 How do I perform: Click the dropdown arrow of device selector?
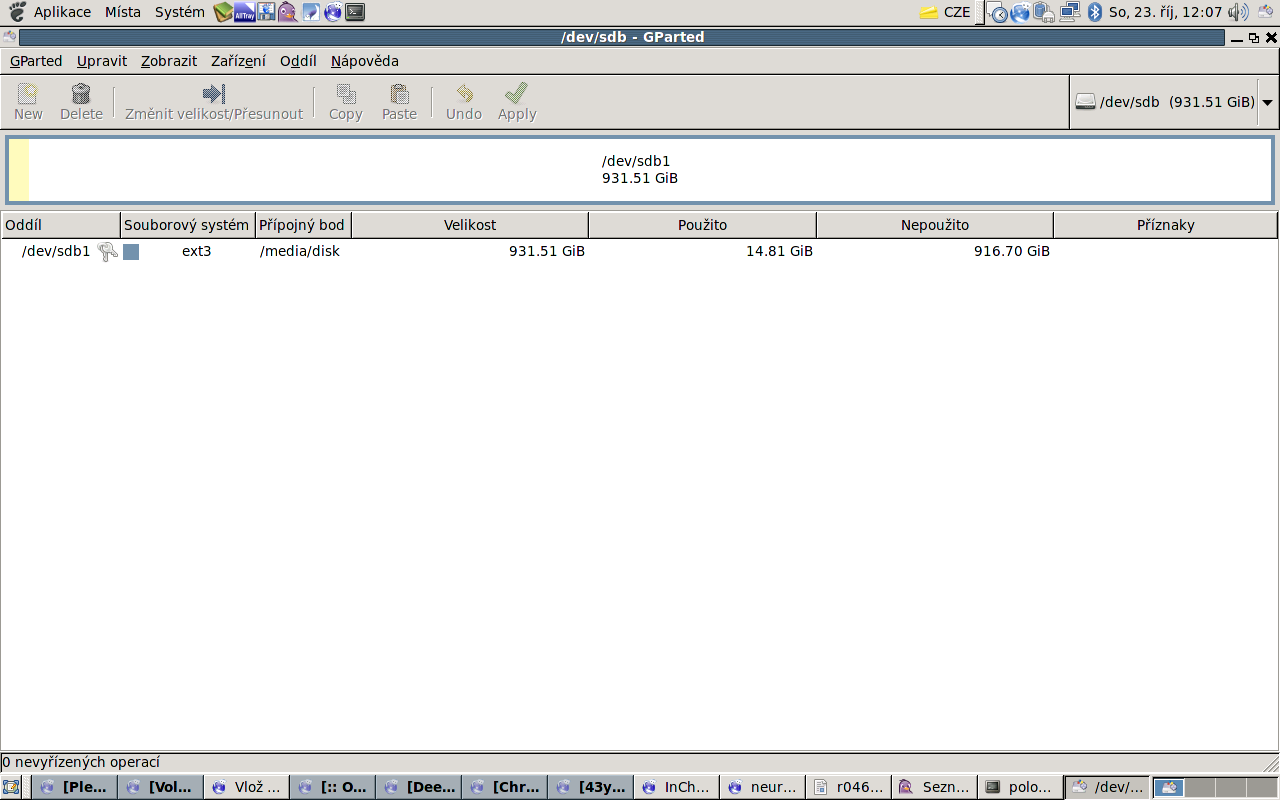1267,102
